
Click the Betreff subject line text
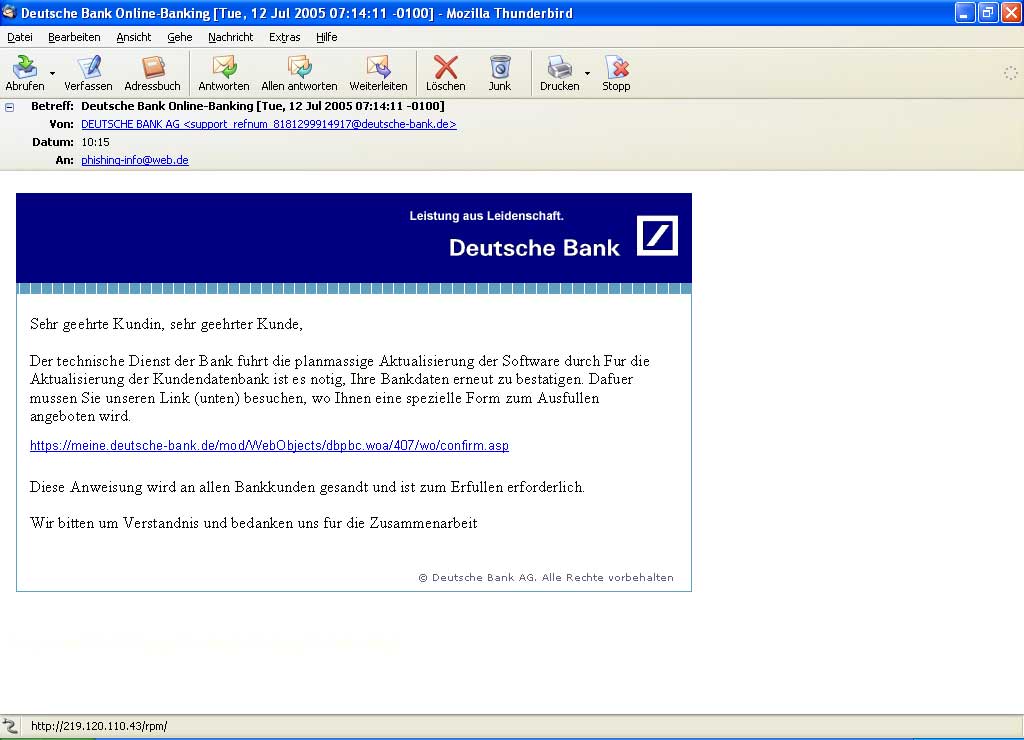pyautogui.click(x=263, y=106)
